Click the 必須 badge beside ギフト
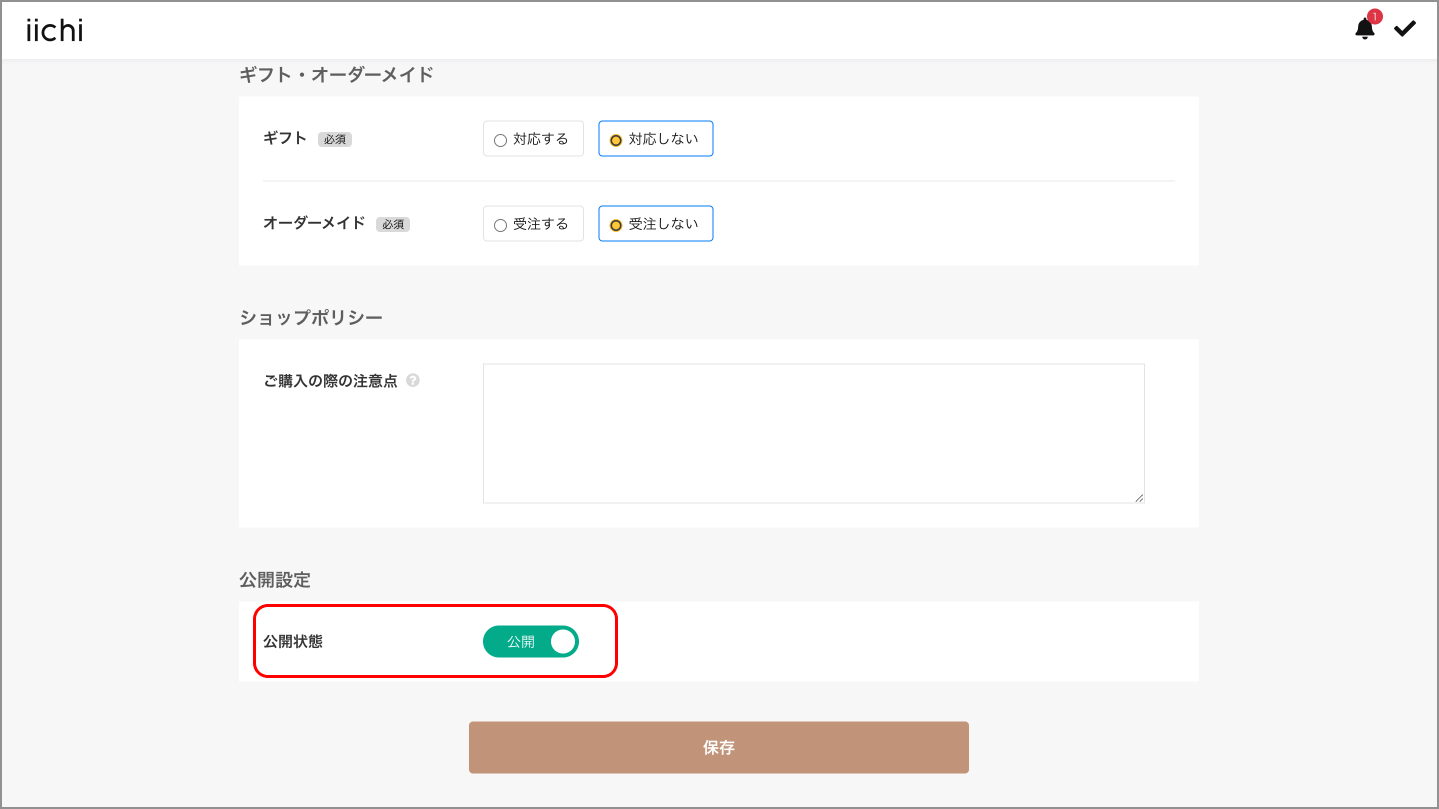This screenshot has height=809, width=1439. click(x=335, y=140)
